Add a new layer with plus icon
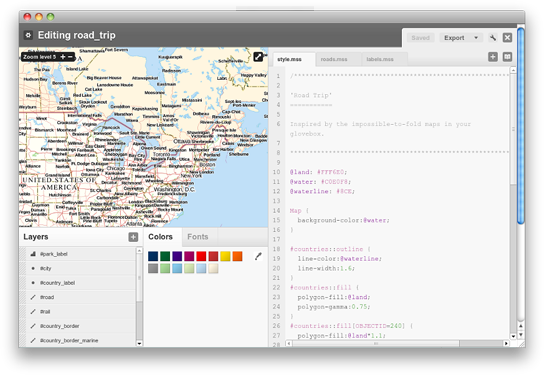Screen dimensions: 544x375 [133, 237]
